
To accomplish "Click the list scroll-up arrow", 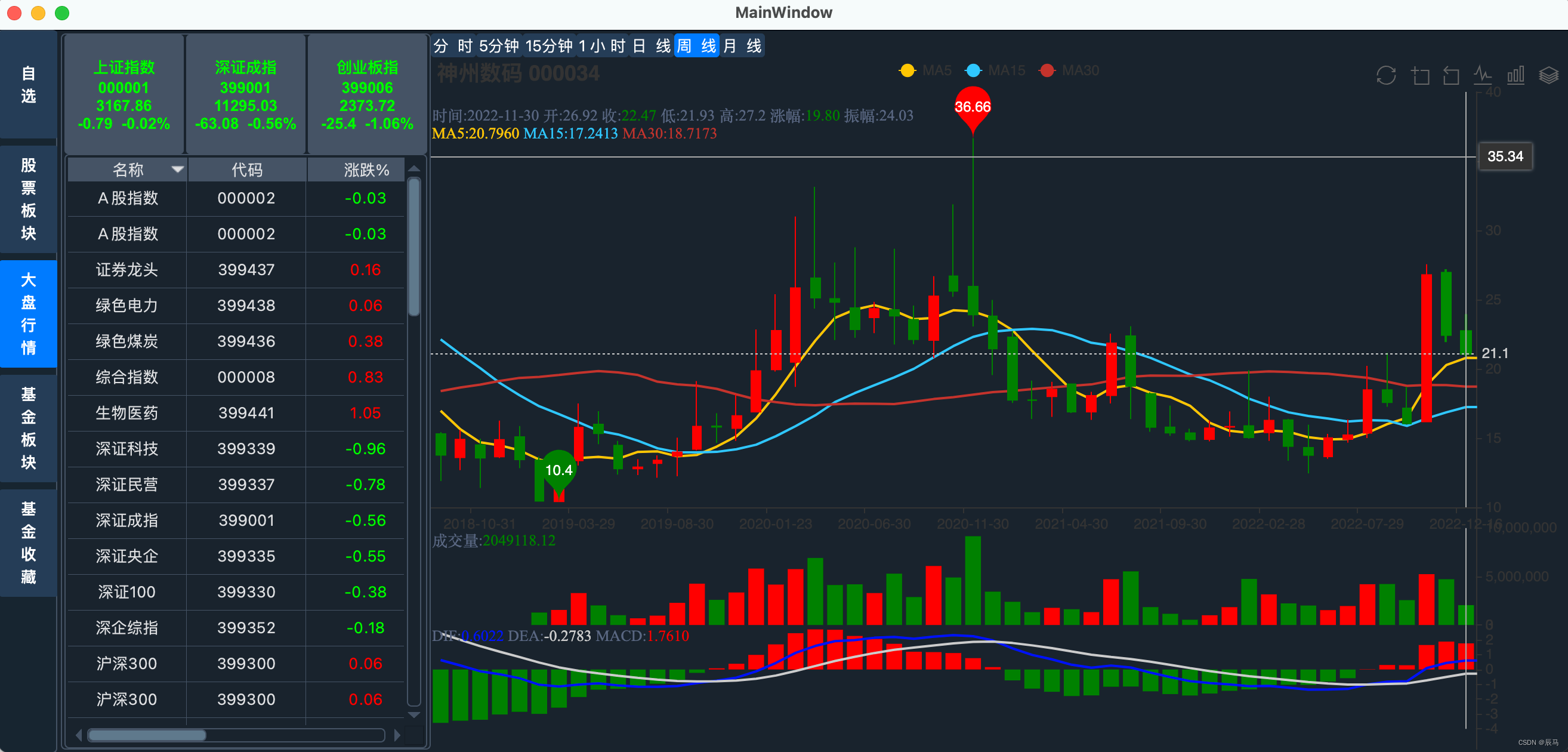I will click(414, 169).
